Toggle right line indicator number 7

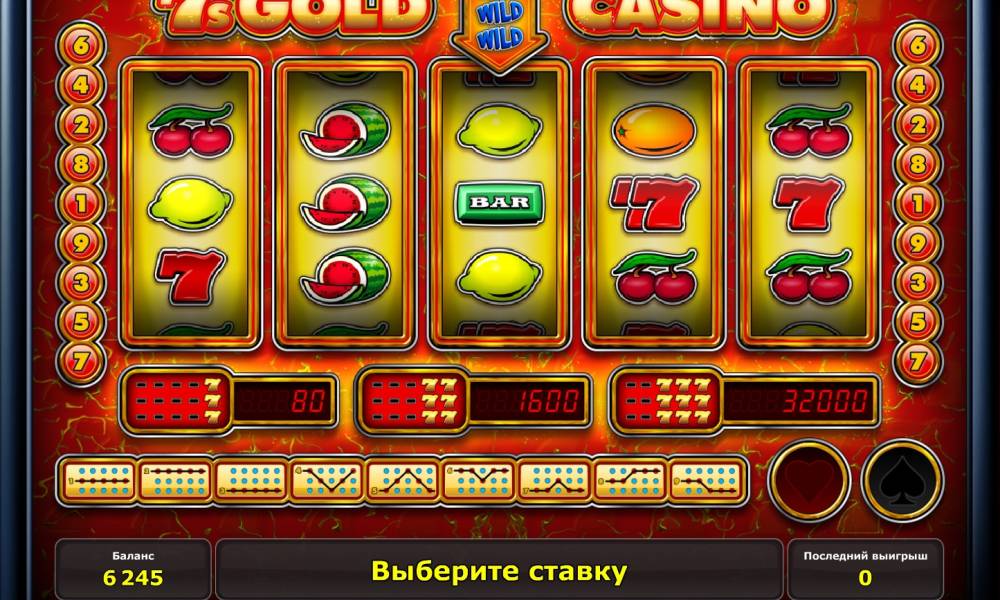[917, 362]
